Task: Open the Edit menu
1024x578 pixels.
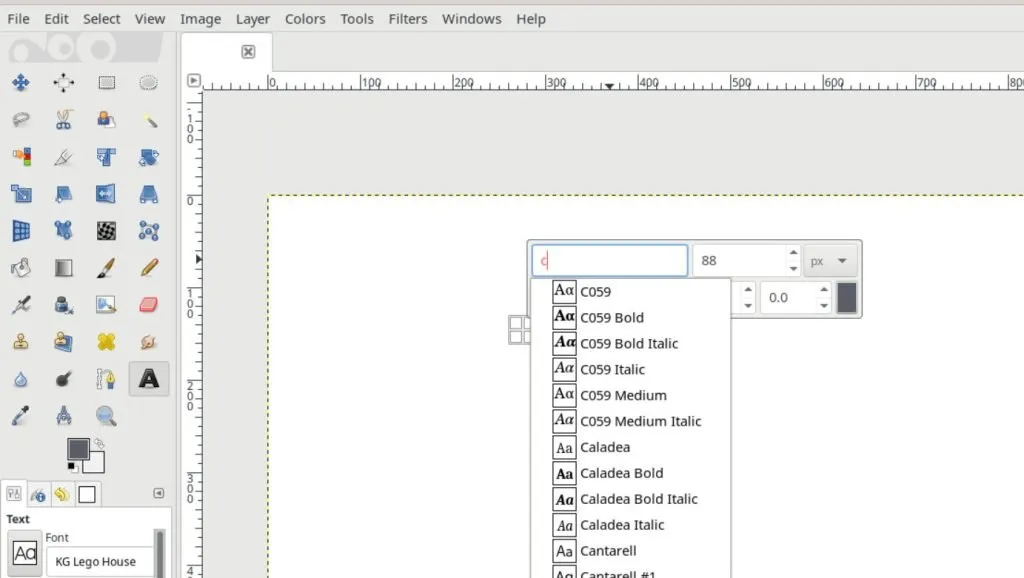Action: point(56,19)
